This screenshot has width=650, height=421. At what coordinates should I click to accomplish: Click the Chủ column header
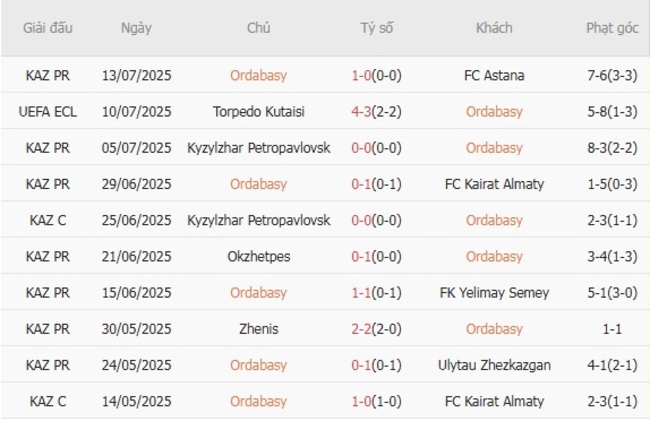(258, 28)
